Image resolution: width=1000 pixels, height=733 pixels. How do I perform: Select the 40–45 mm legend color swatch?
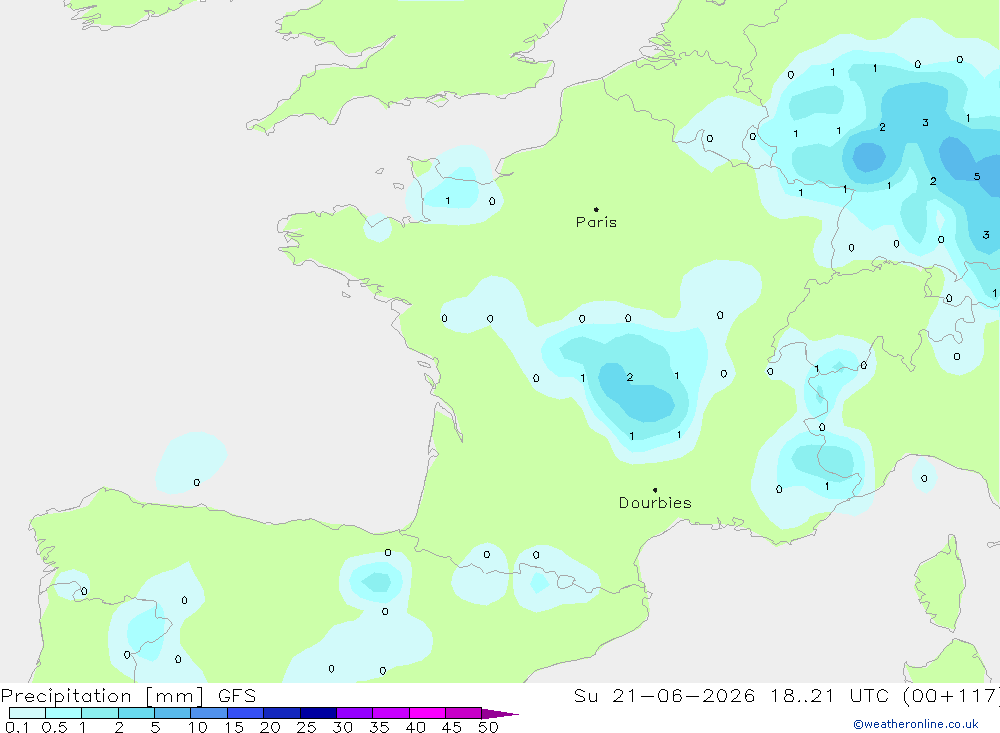point(427,713)
